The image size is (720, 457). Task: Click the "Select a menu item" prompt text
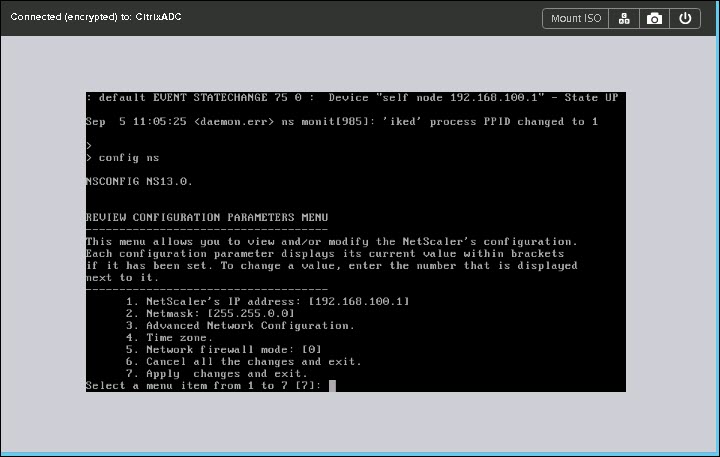point(203,385)
